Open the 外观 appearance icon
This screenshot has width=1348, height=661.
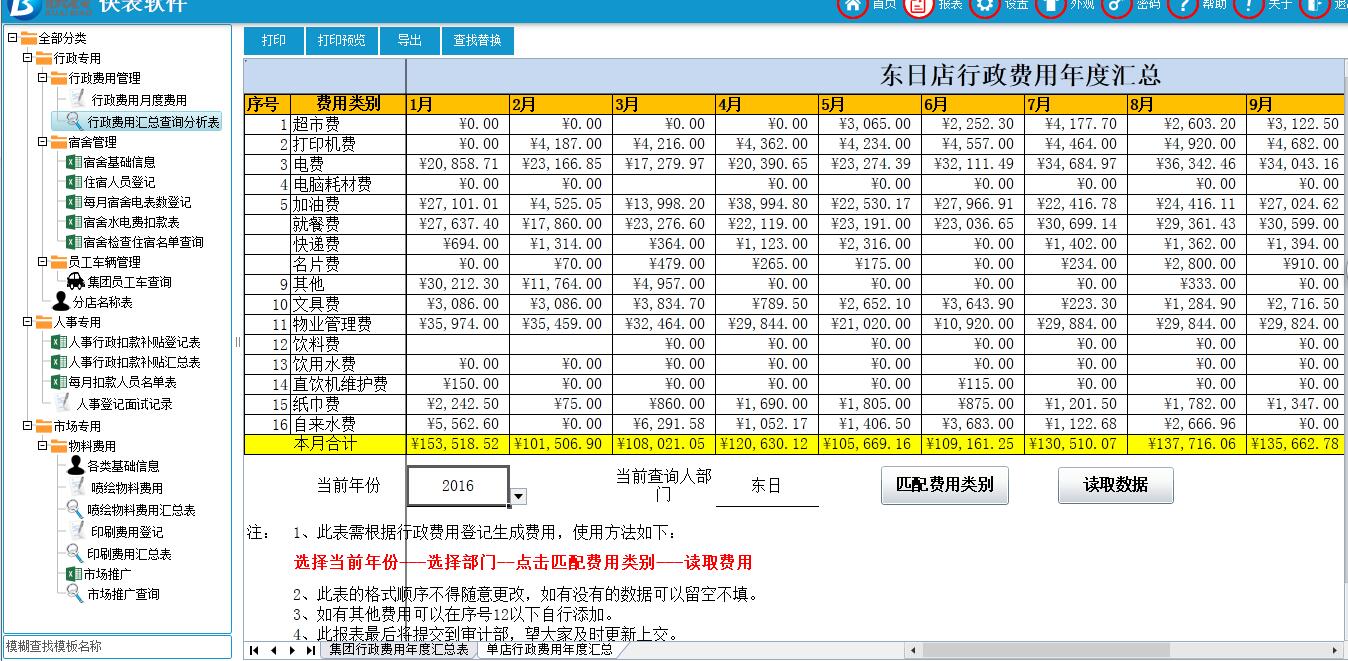[1050, 5]
